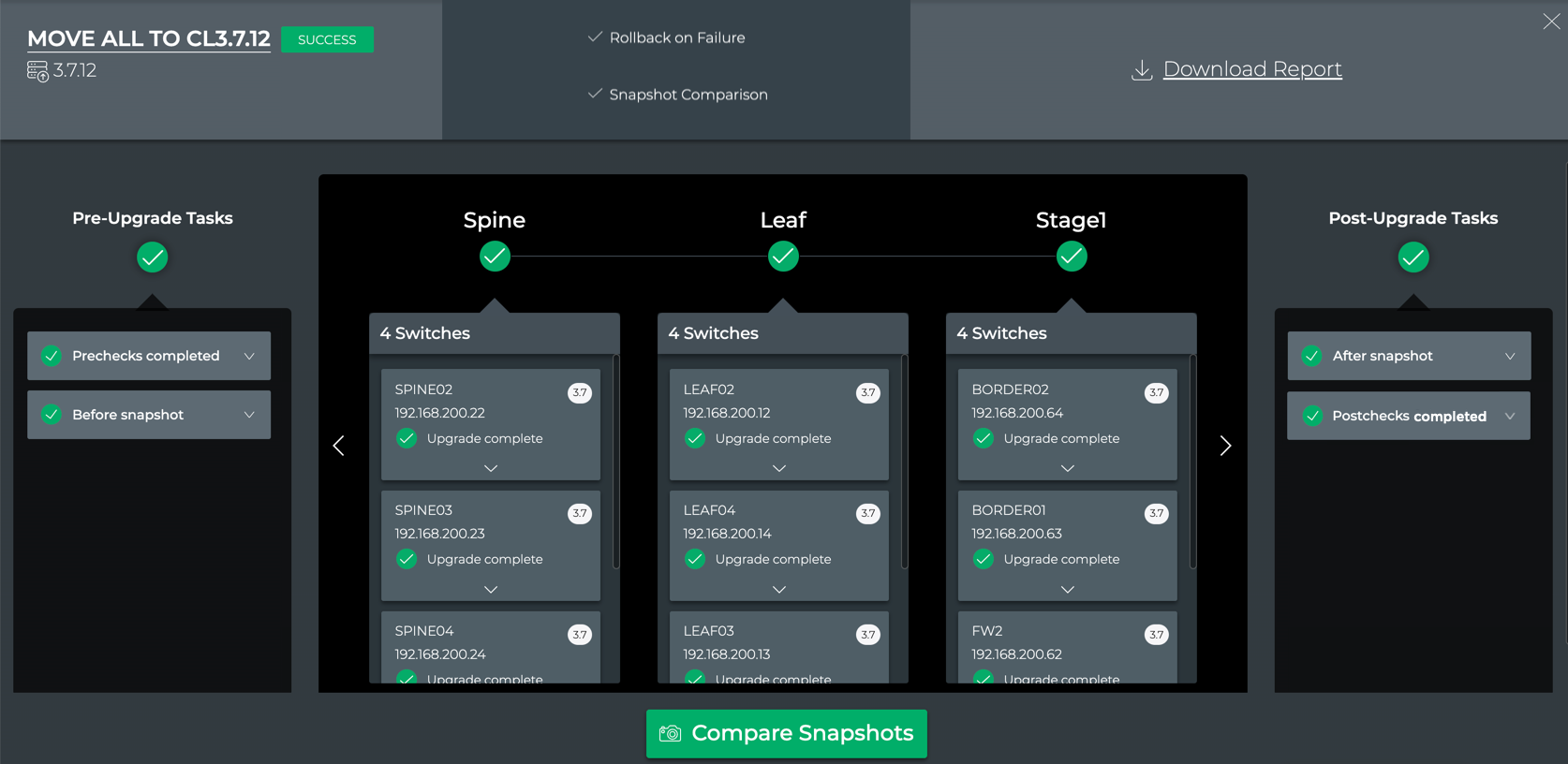Screen dimensions: 1568x764
Task: Click the Spine switches list scrollbar
Action: point(615,461)
